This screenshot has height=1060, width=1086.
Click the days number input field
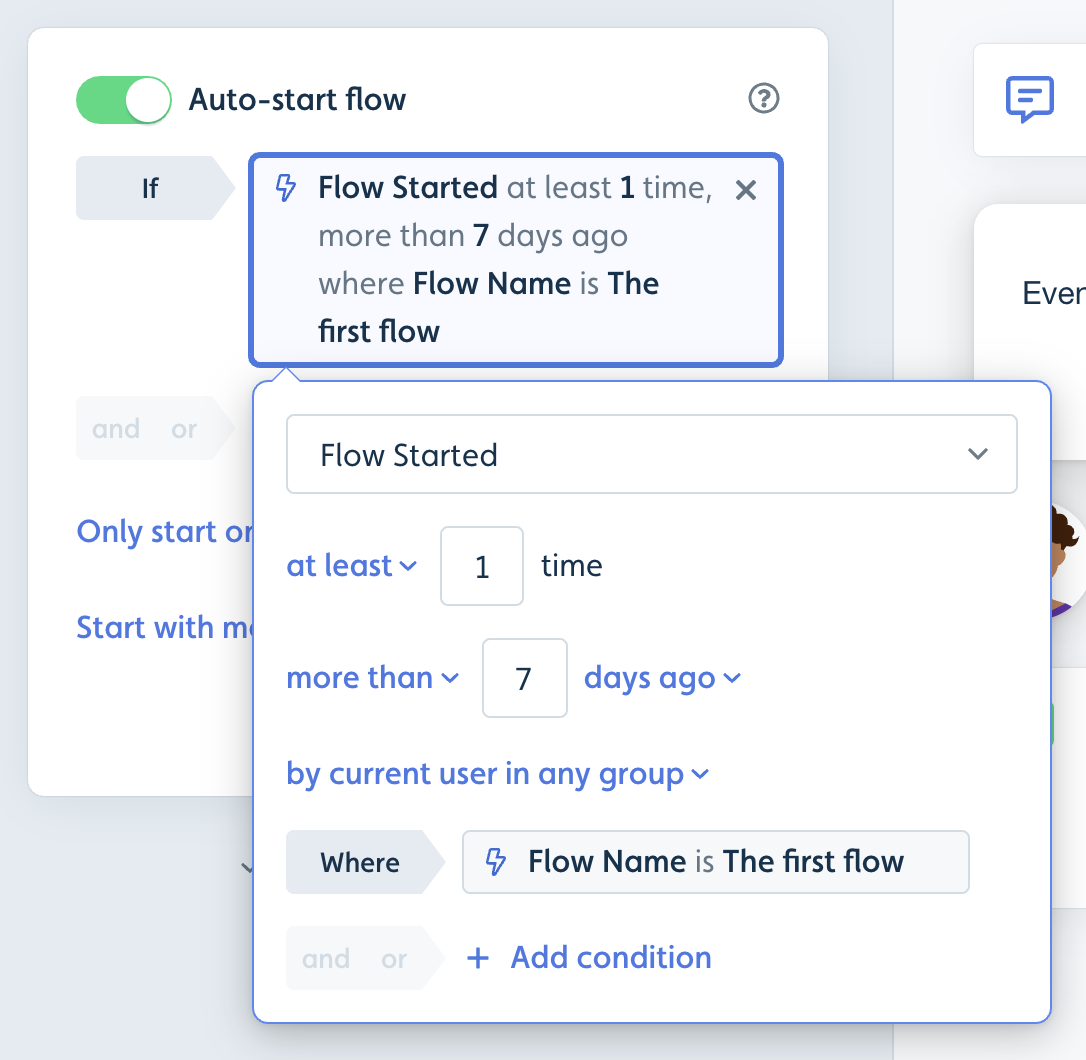click(524, 678)
